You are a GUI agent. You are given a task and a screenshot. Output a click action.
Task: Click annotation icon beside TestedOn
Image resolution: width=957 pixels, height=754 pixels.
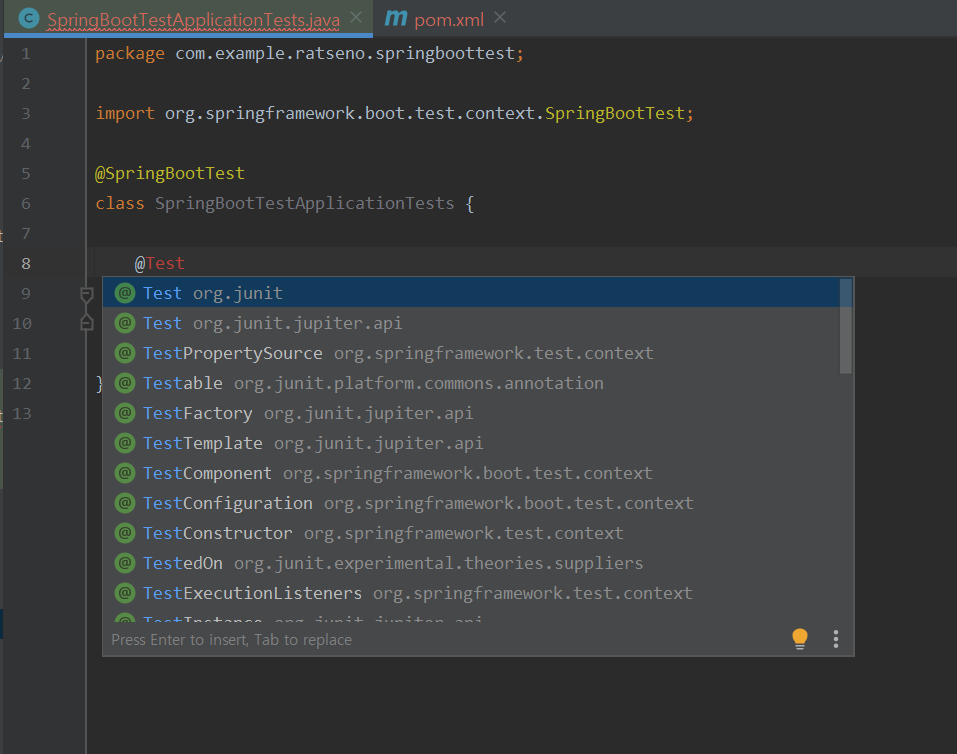point(125,563)
